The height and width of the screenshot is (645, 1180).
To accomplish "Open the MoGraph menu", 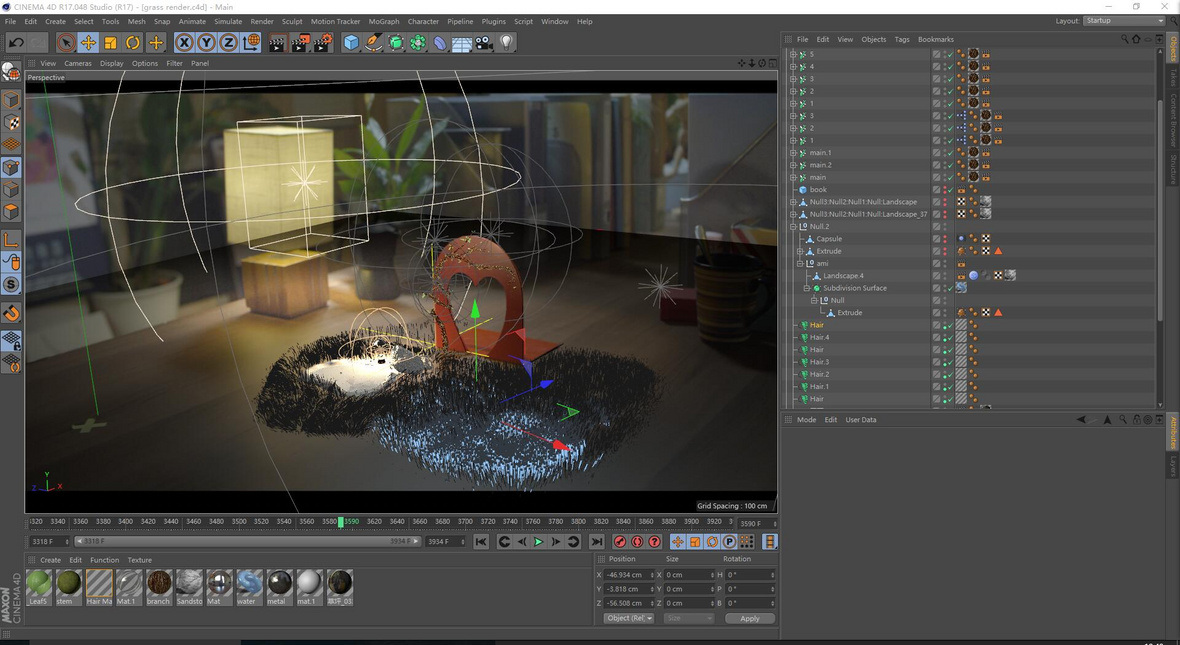I will point(383,21).
